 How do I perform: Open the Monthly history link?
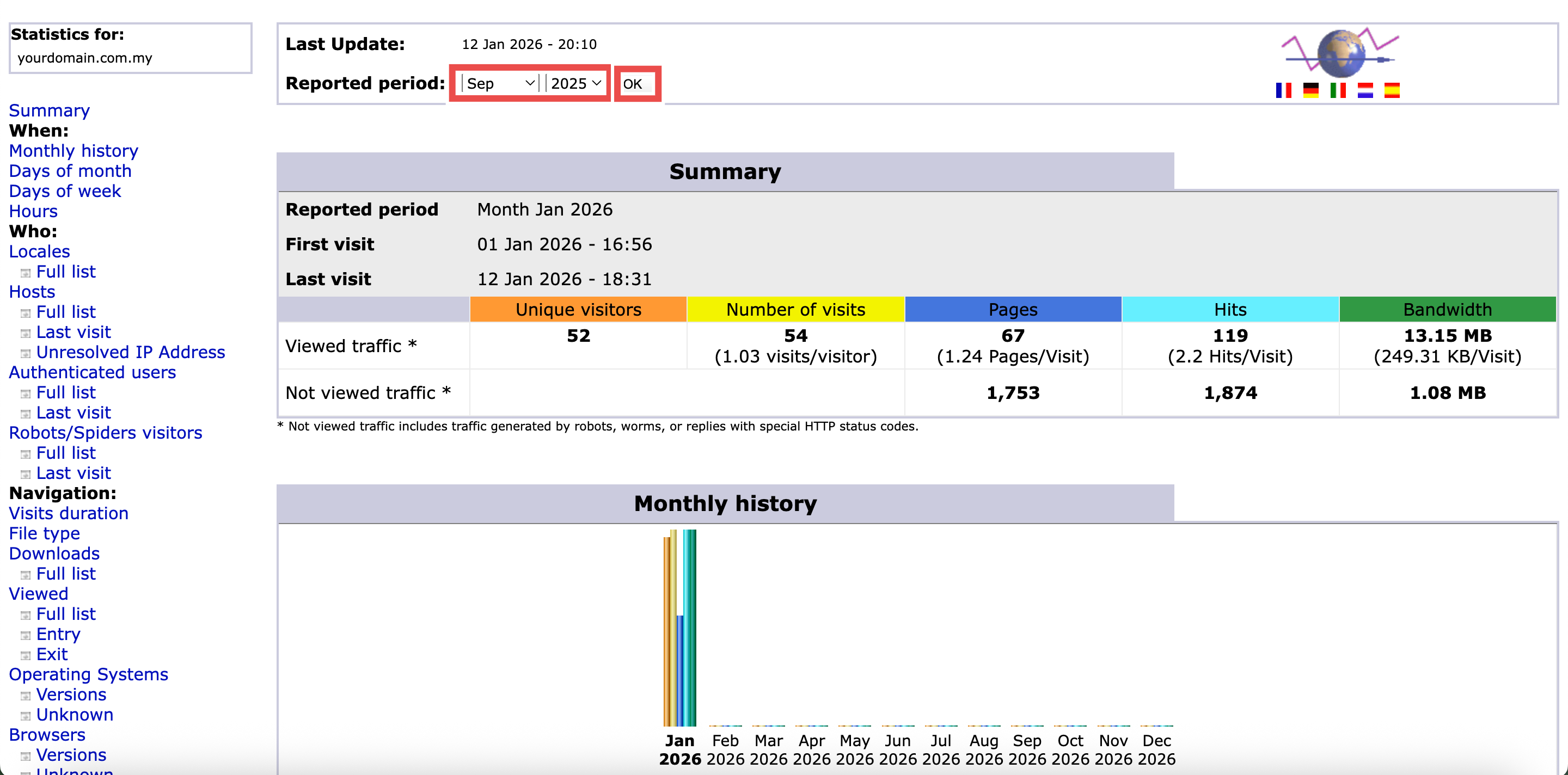pos(73,151)
